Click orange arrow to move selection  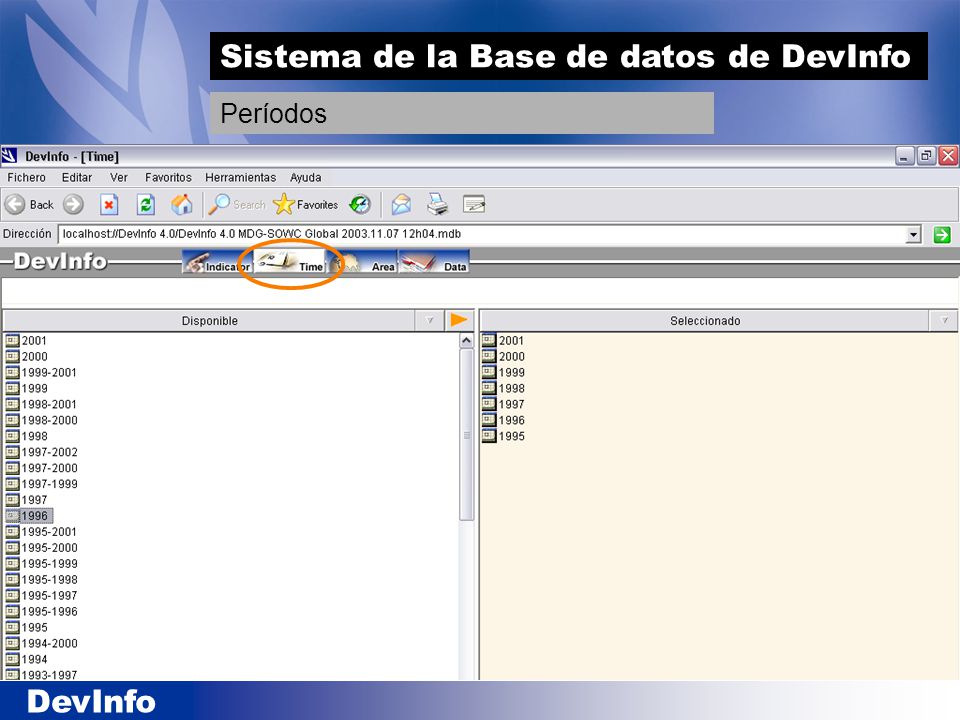coord(459,320)
